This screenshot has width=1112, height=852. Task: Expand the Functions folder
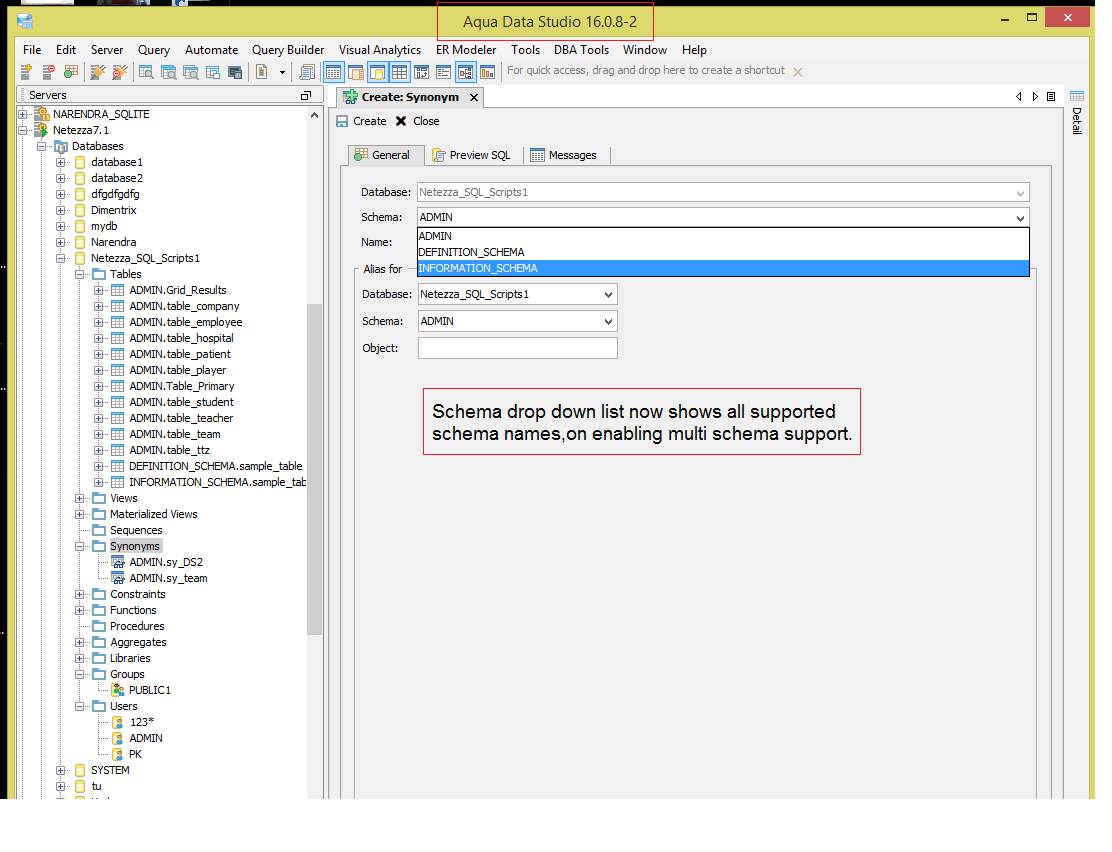click(80, 611)
